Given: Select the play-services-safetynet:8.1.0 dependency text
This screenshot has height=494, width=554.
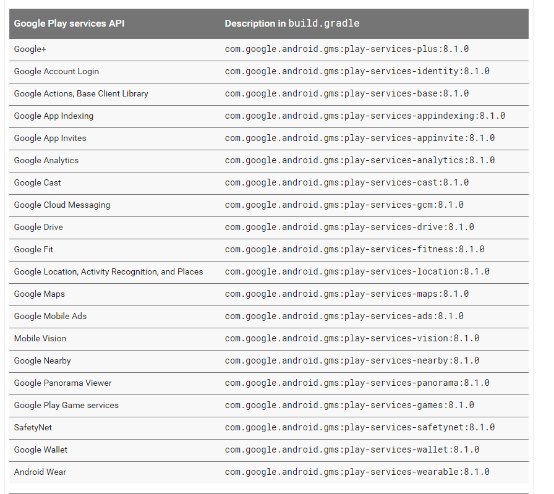Looking at the screenshot, I should tap(359, 428).
